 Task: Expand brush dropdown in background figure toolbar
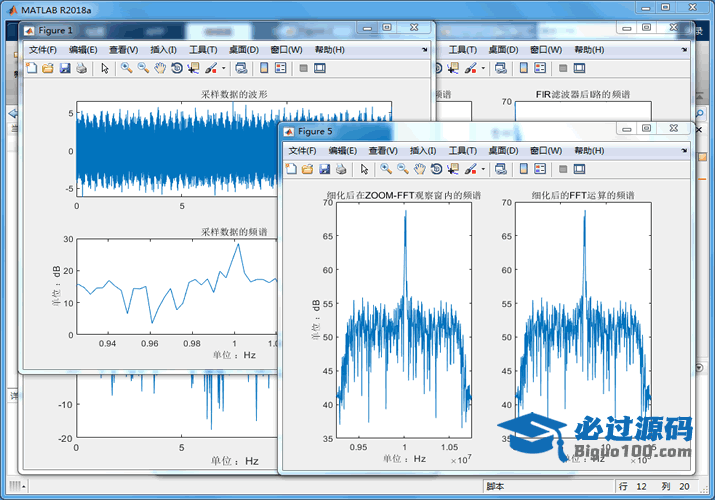[x=483, y=68]
